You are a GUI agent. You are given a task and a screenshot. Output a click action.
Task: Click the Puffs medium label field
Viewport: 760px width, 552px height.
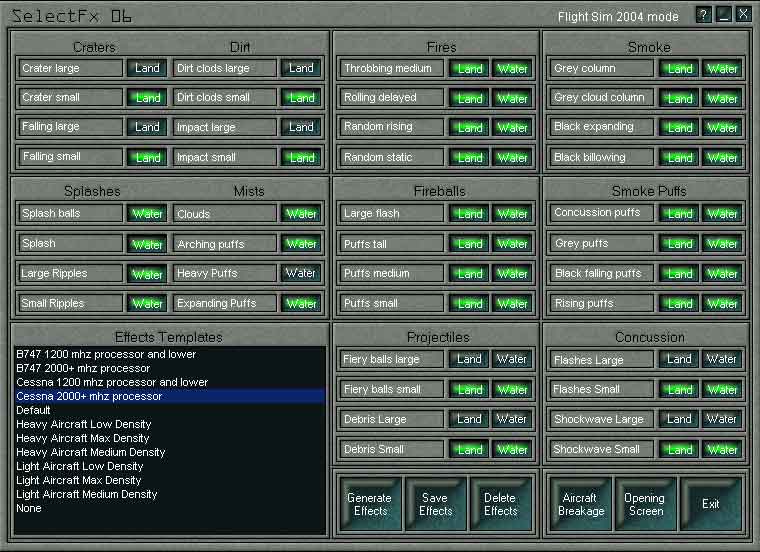pyautogui.click(x=391, y=273)
